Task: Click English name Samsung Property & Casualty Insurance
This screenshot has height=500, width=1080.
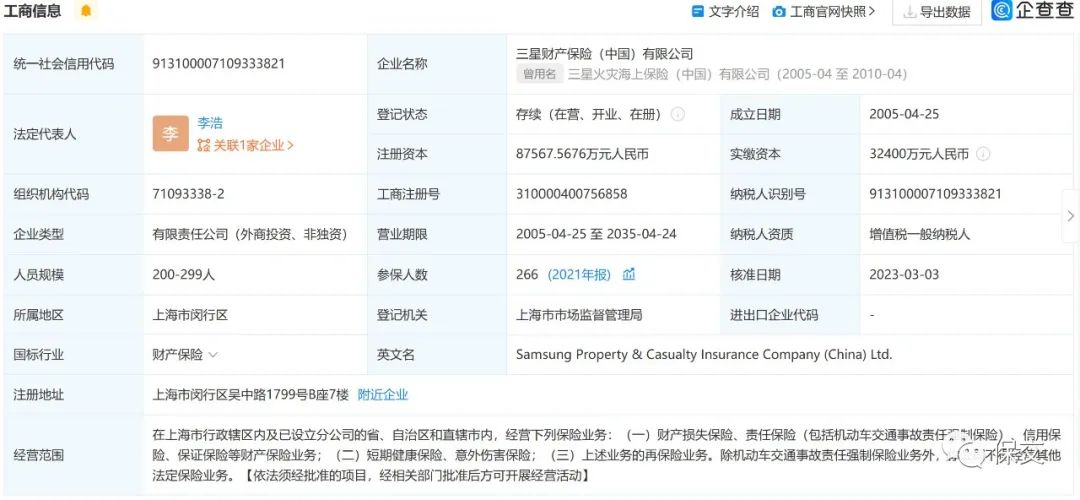Action: pos(704,355)
